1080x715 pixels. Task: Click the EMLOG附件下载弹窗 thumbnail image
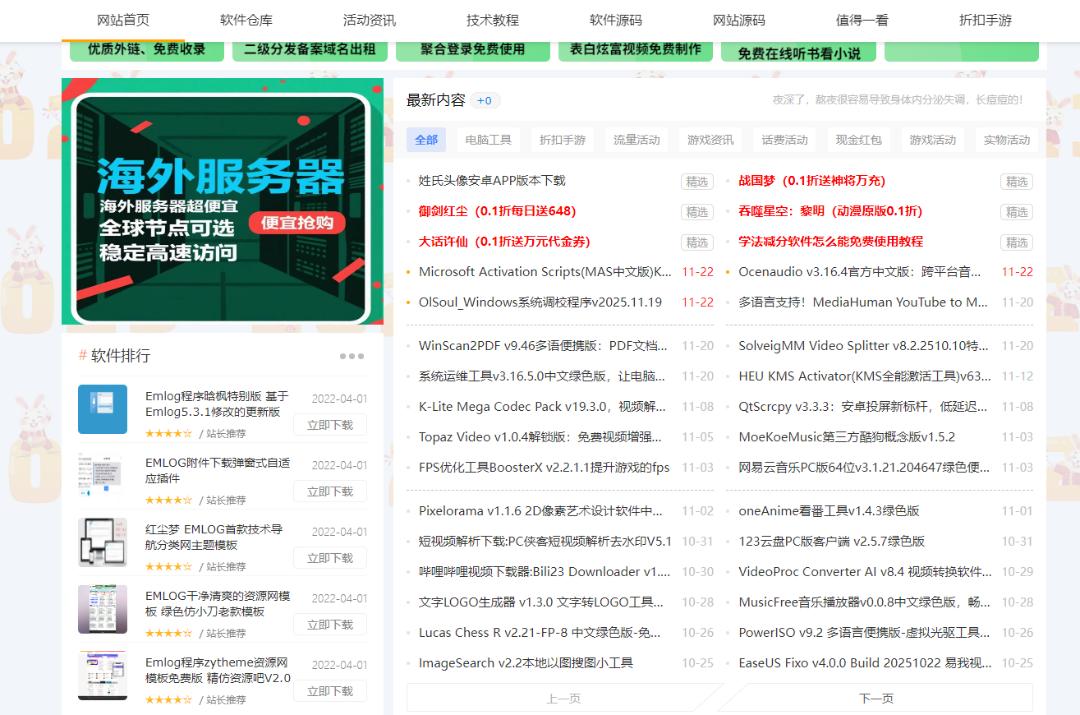tap(102, 476)
